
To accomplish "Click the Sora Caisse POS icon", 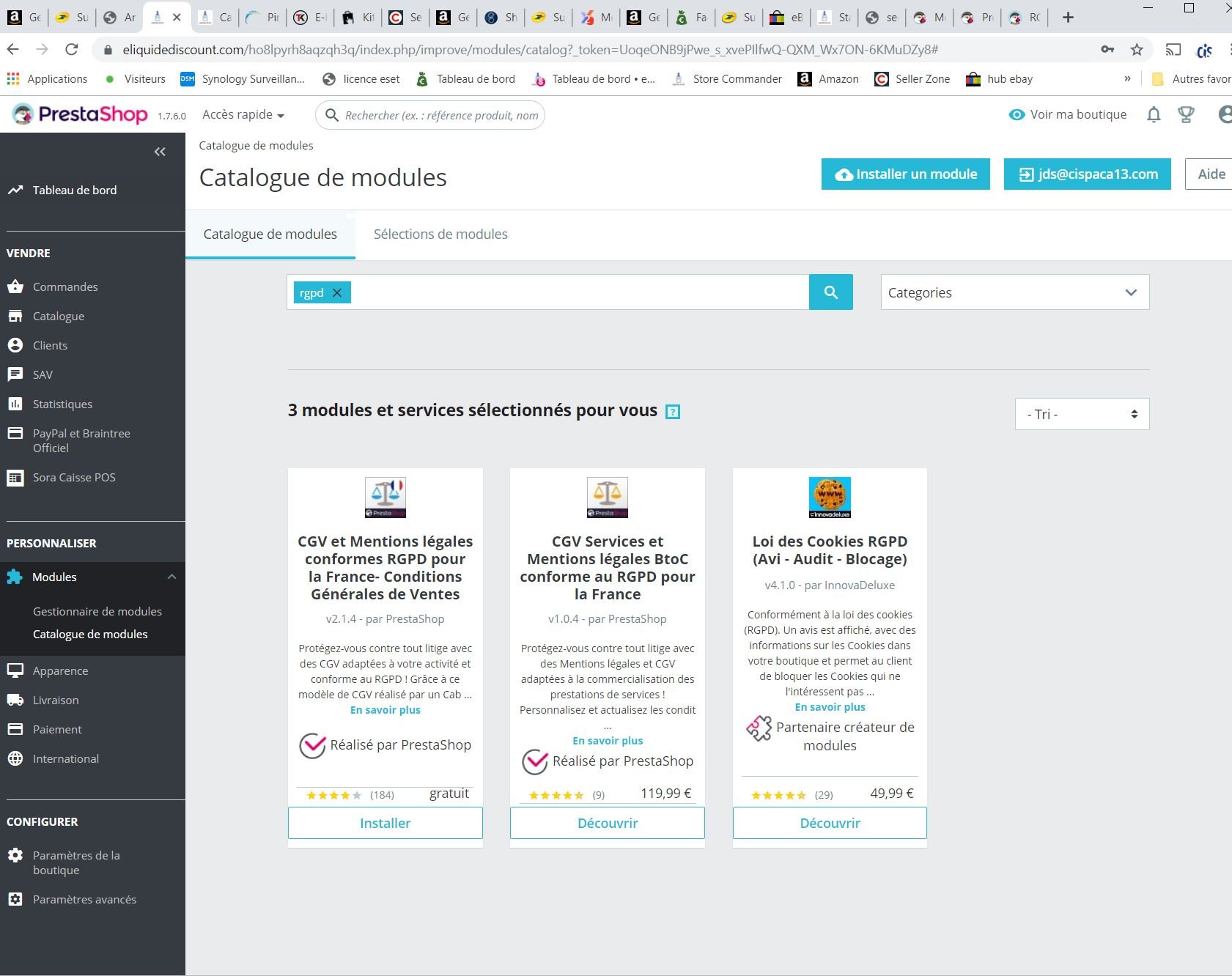I will click(x=15, y=478).
